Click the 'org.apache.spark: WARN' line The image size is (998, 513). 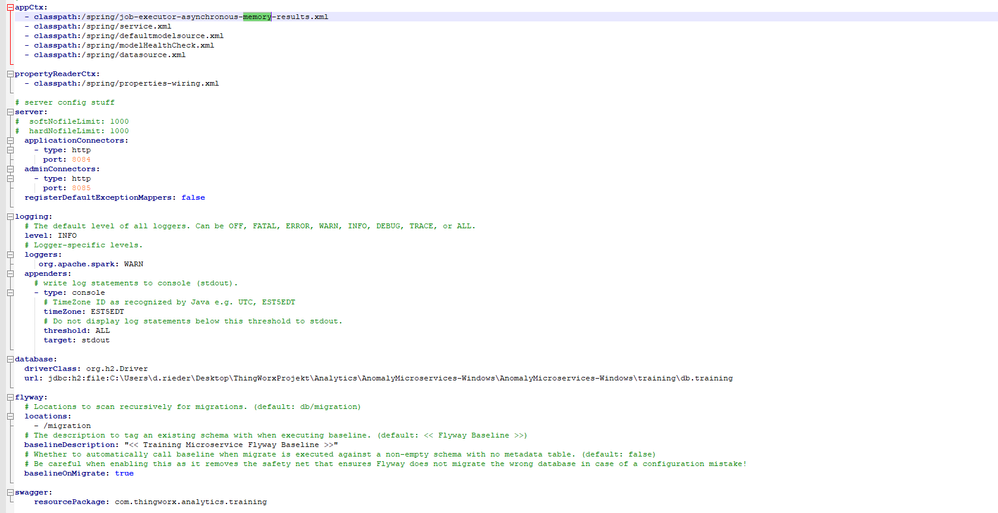pos(91,264)
